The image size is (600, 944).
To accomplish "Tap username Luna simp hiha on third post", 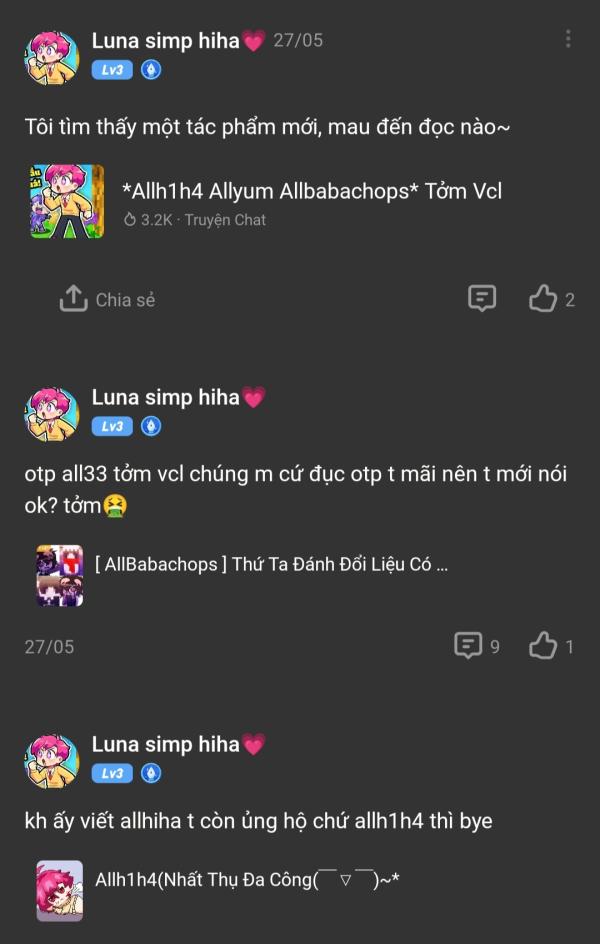I will [x=165, y=745].
